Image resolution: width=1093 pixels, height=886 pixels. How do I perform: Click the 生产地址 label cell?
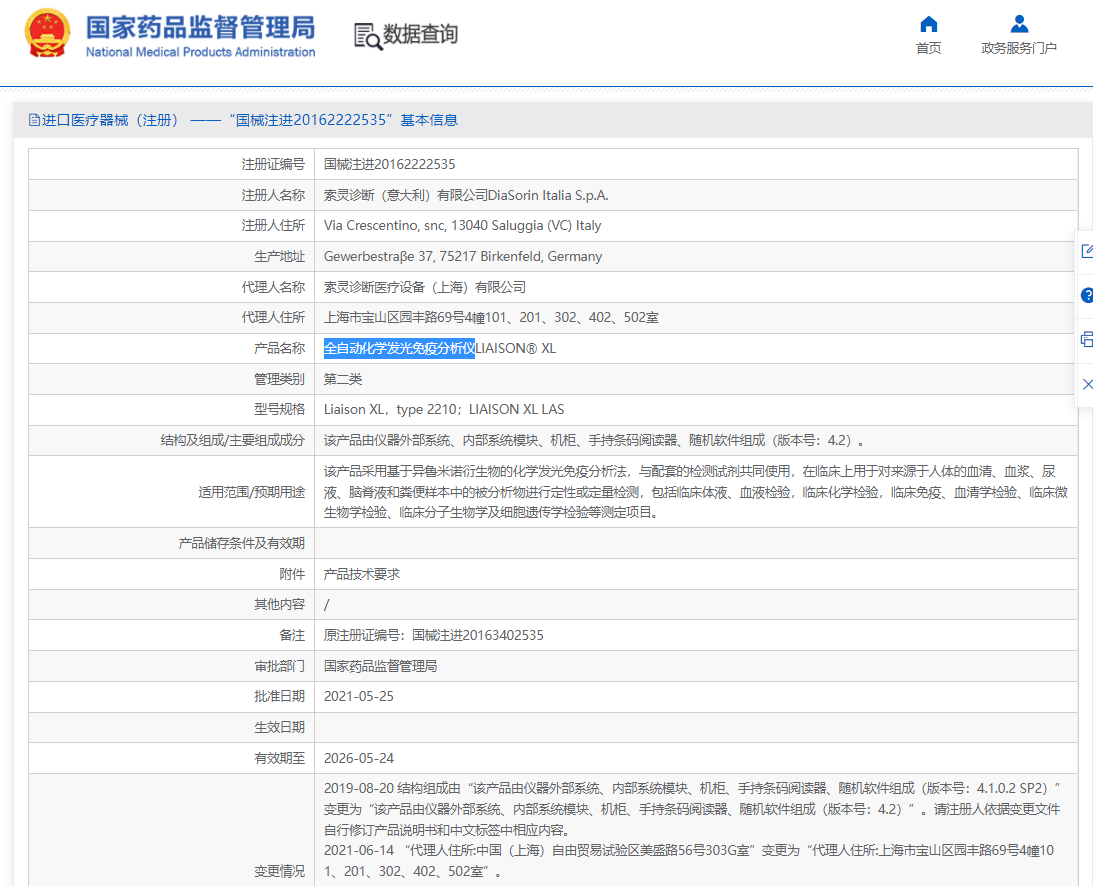click(x=171, y=257)
